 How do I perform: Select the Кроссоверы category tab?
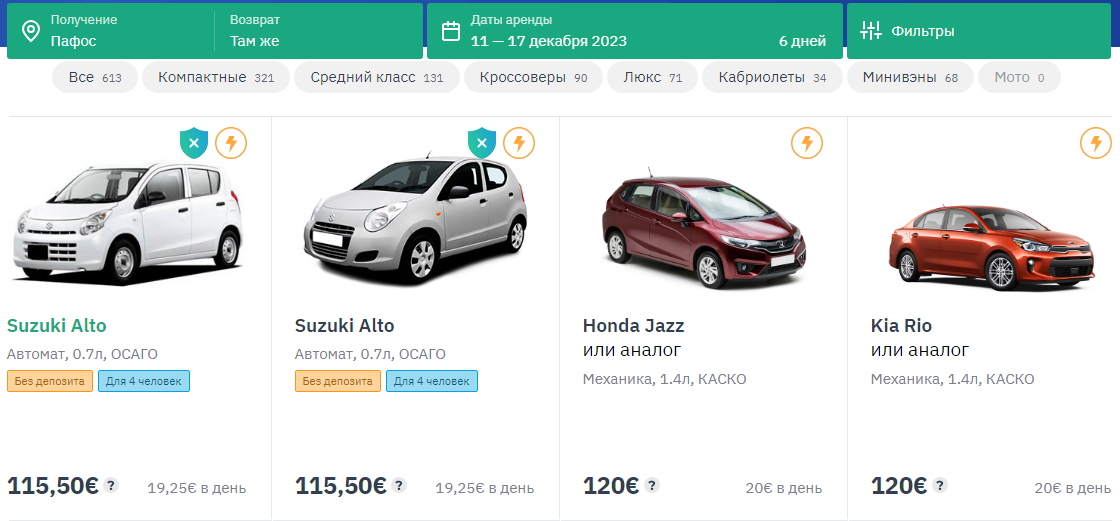pyautogui.click(x=533, y=77)
